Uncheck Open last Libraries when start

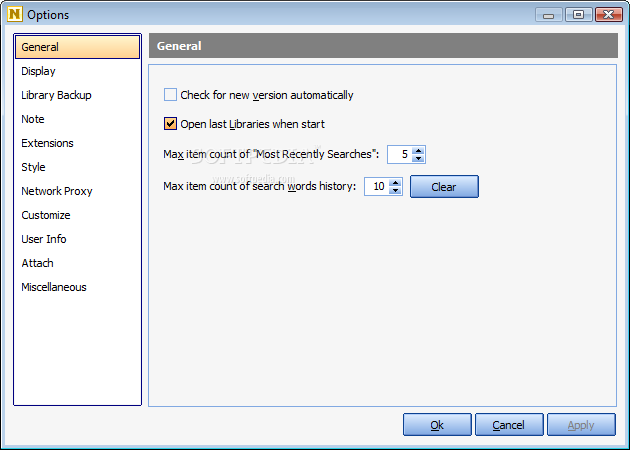170,124
